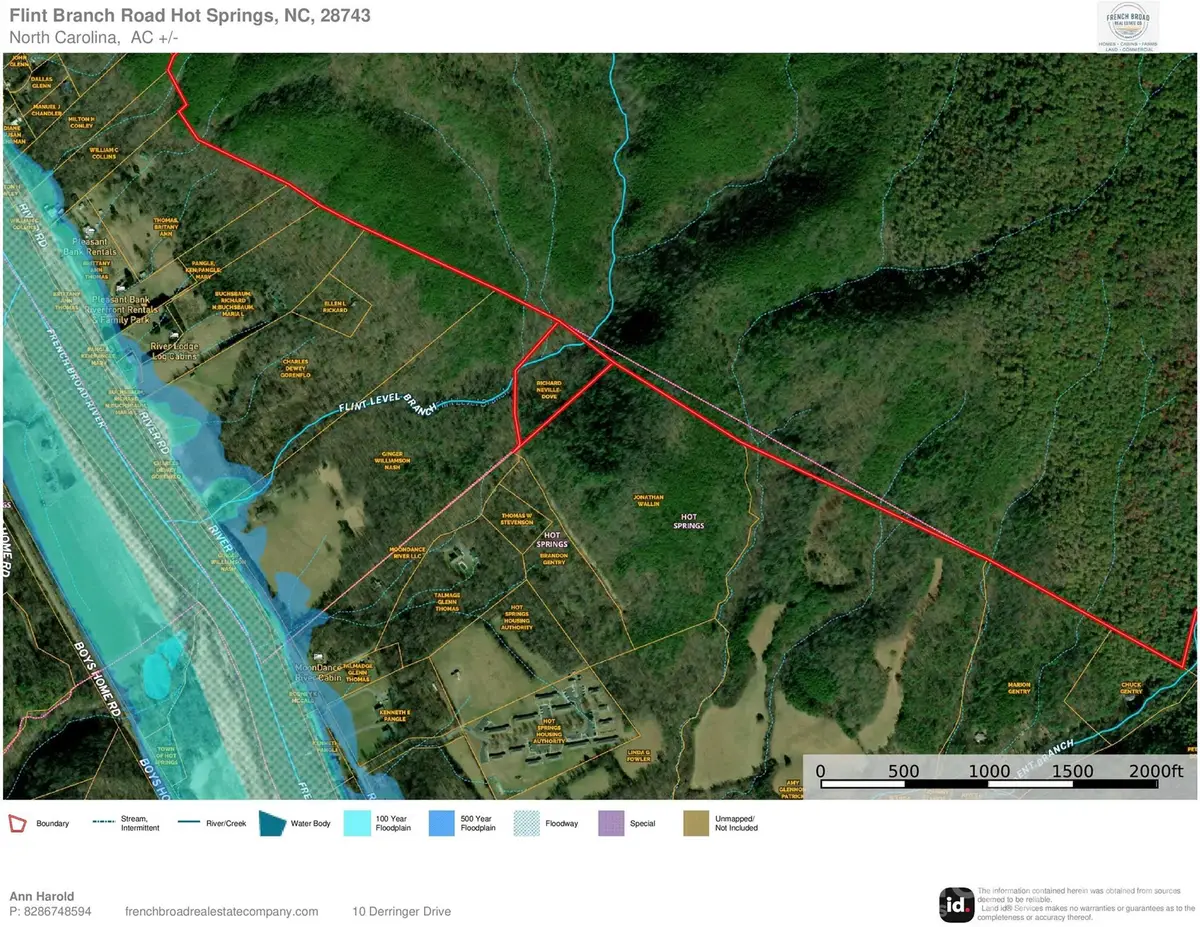This screenshot has height=927, width=1200.
Task: Click the Floodway pattern swatch
Action: click(527, 823)
